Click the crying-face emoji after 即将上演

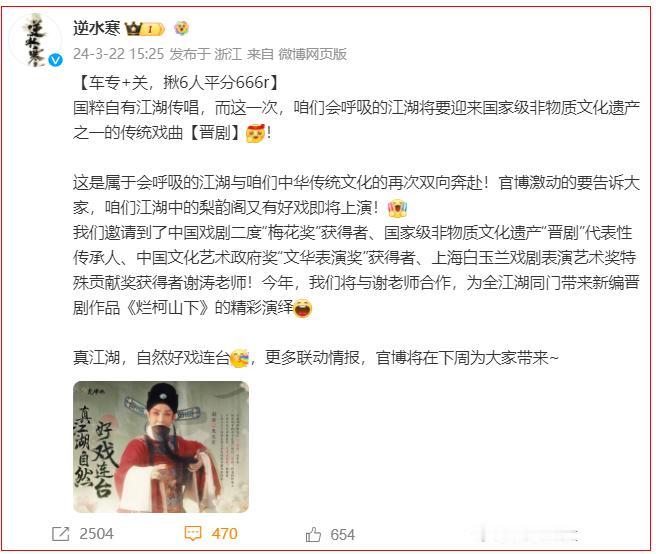[x=397, y=208]
